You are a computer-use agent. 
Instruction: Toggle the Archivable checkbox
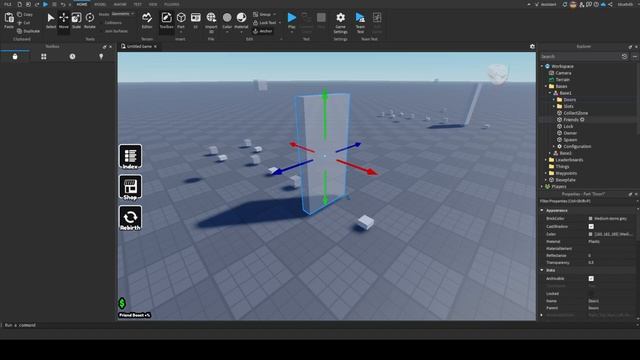(591, 278)
